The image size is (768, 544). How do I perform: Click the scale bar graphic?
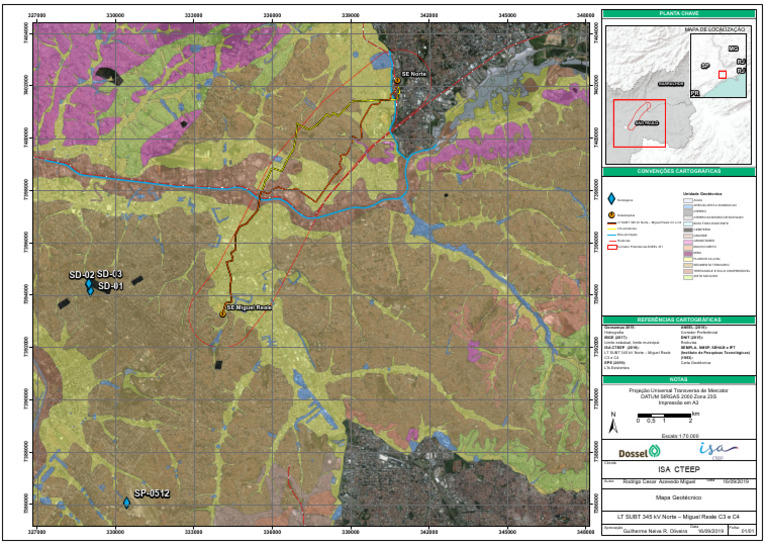664,416
